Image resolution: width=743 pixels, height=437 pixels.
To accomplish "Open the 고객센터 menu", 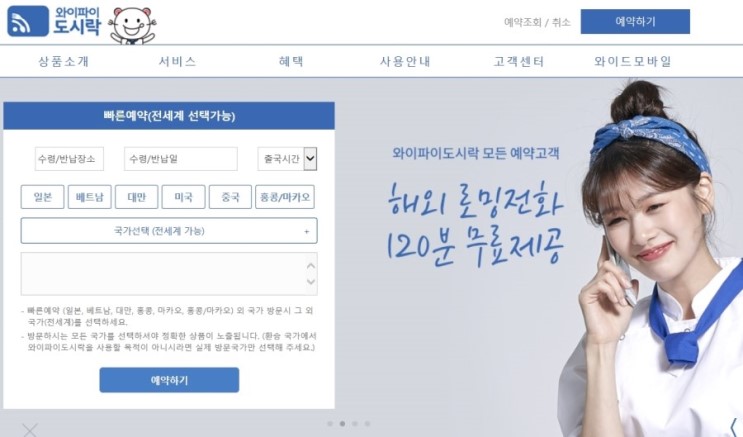I will tap(518, 61).
